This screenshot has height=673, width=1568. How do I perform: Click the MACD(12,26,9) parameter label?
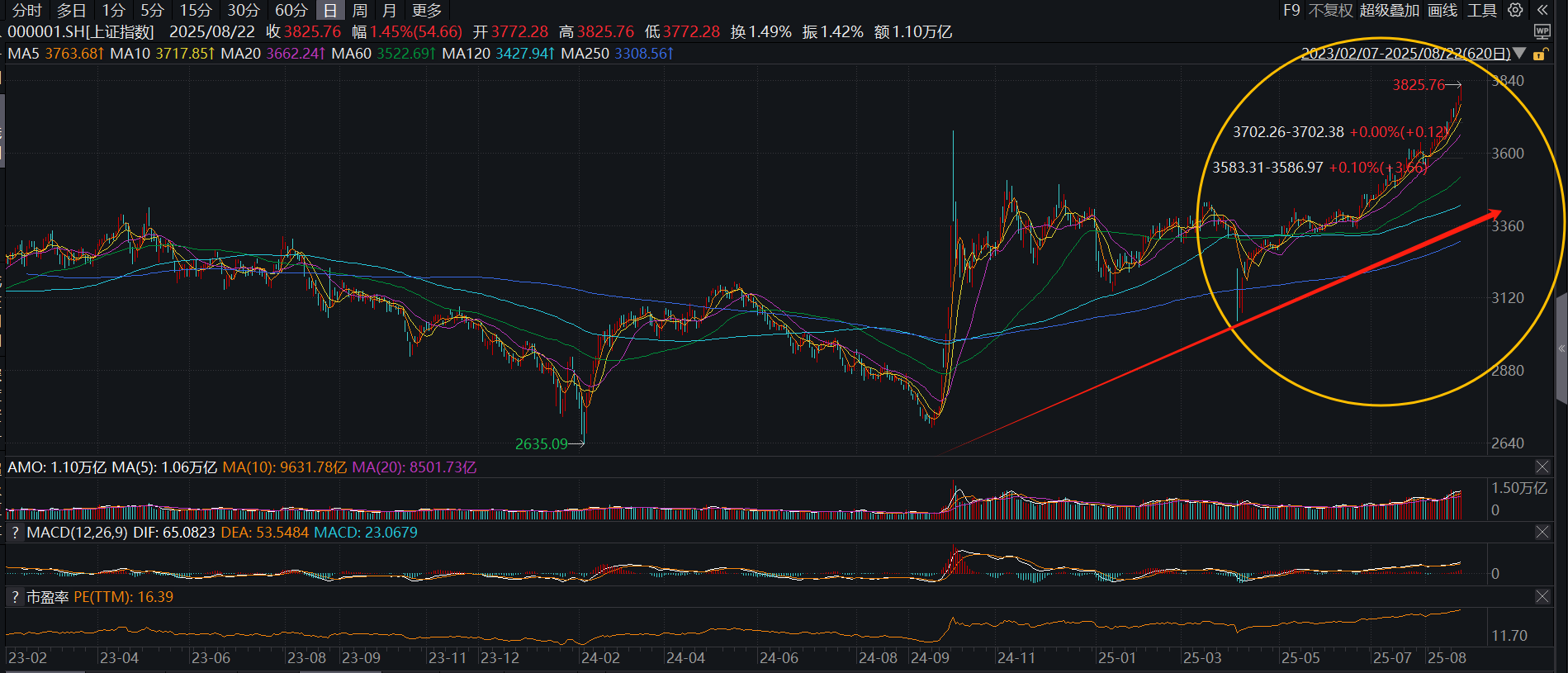tap(77, 533)
